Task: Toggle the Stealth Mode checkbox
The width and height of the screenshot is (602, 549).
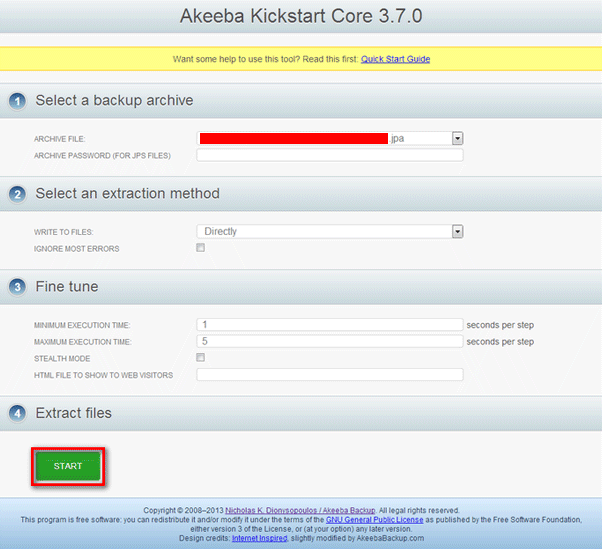Action: pos(201,357)
